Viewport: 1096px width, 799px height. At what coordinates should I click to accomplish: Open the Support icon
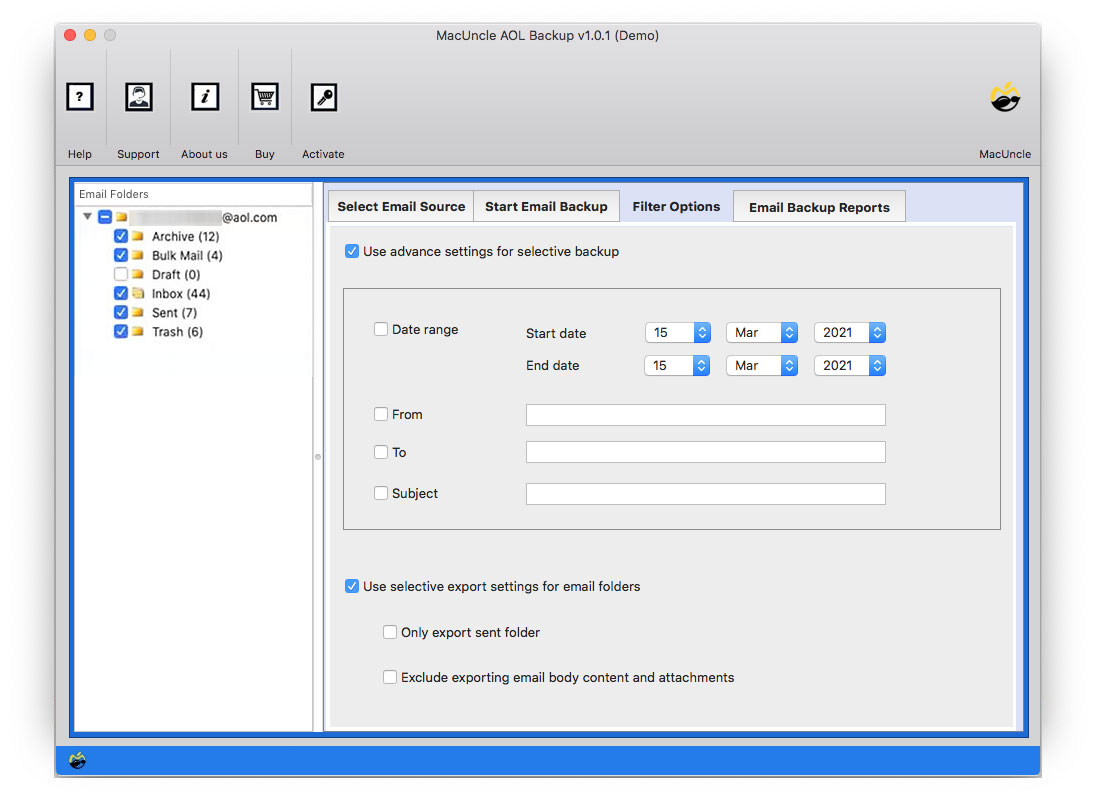[x=138, y=97]
